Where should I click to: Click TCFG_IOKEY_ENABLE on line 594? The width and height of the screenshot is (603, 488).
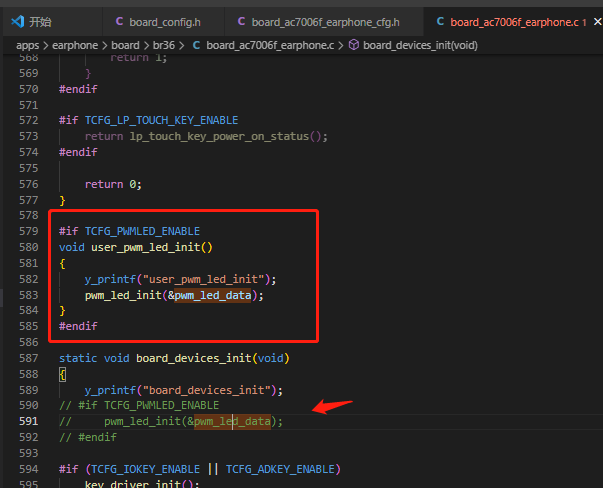click(145, 470)
